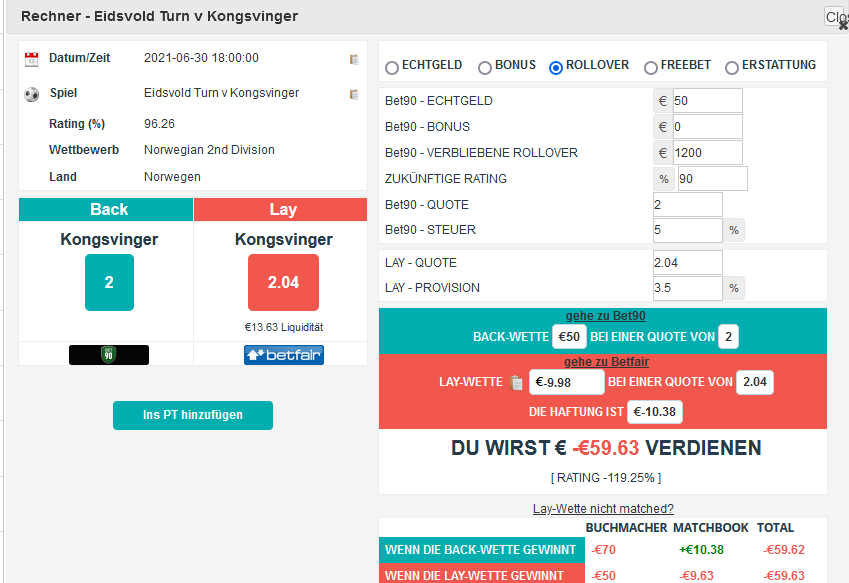Image resolution: width=849 pixels, height=583 pixels.
Task: Edit the VERBLIEBENE ROLLOVER amount field
Action: tap(708, 153)
